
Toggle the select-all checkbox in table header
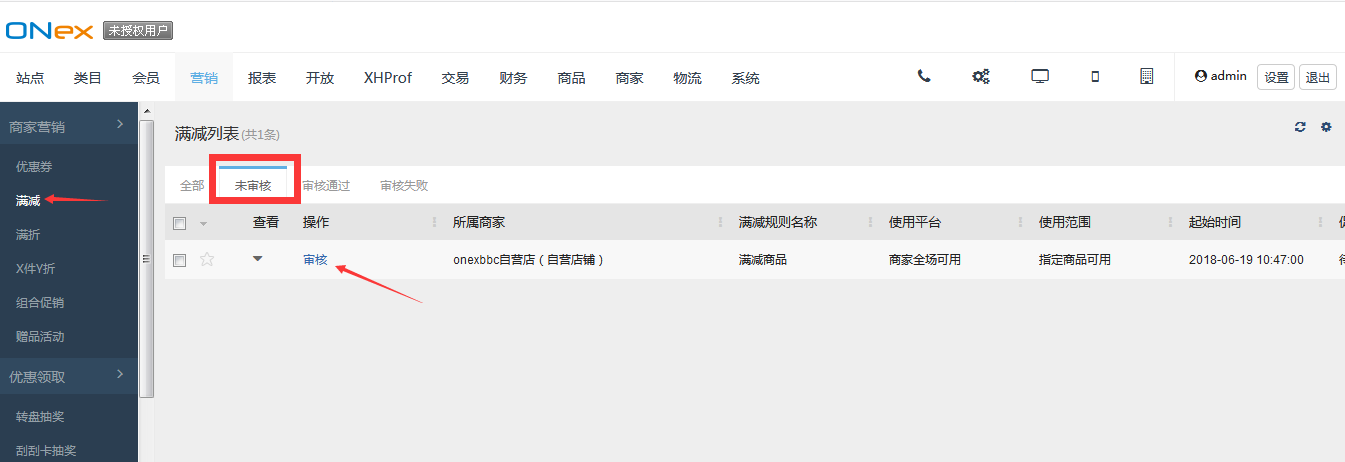(180, 223)
